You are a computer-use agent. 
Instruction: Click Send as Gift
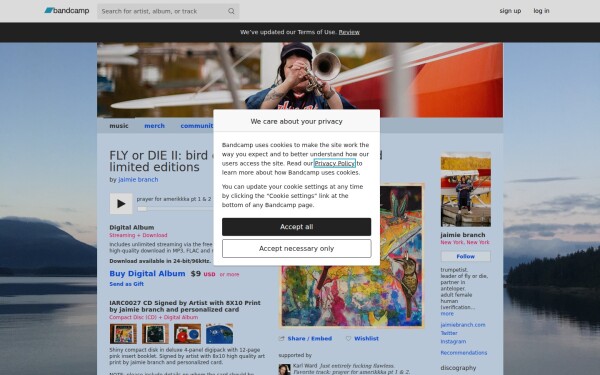(127, 284)
